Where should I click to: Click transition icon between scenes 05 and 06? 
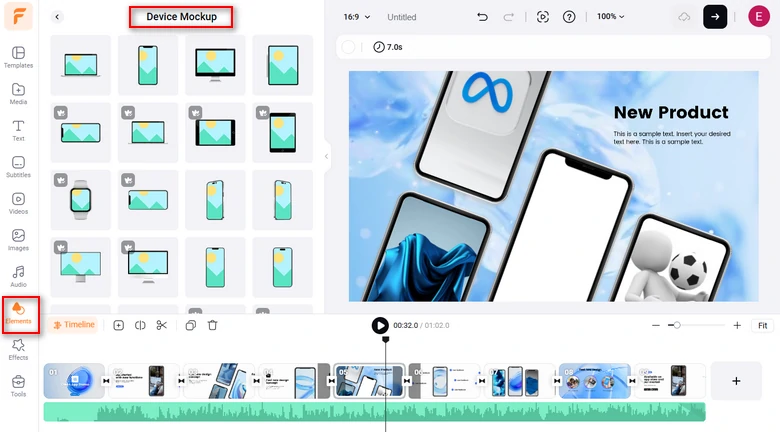406,381
